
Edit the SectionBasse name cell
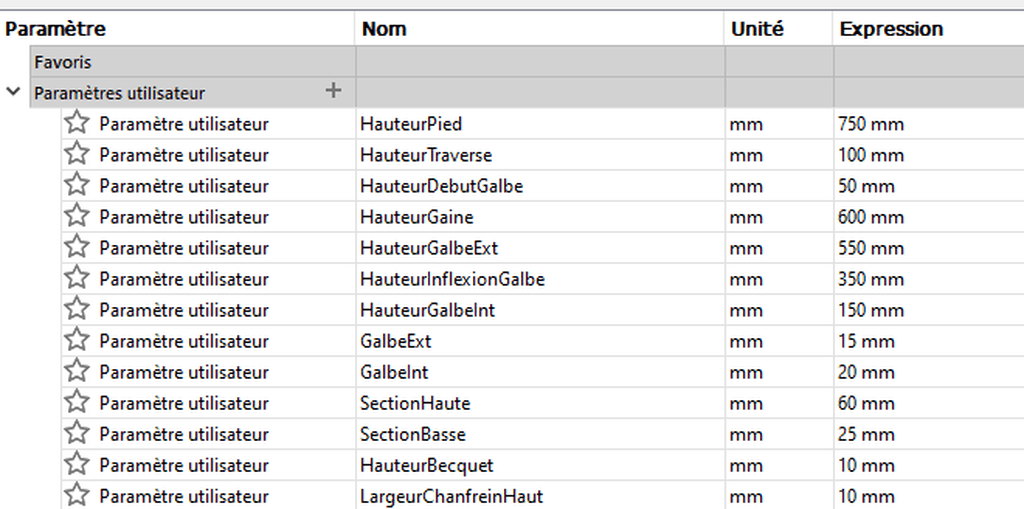coord(539,434)
